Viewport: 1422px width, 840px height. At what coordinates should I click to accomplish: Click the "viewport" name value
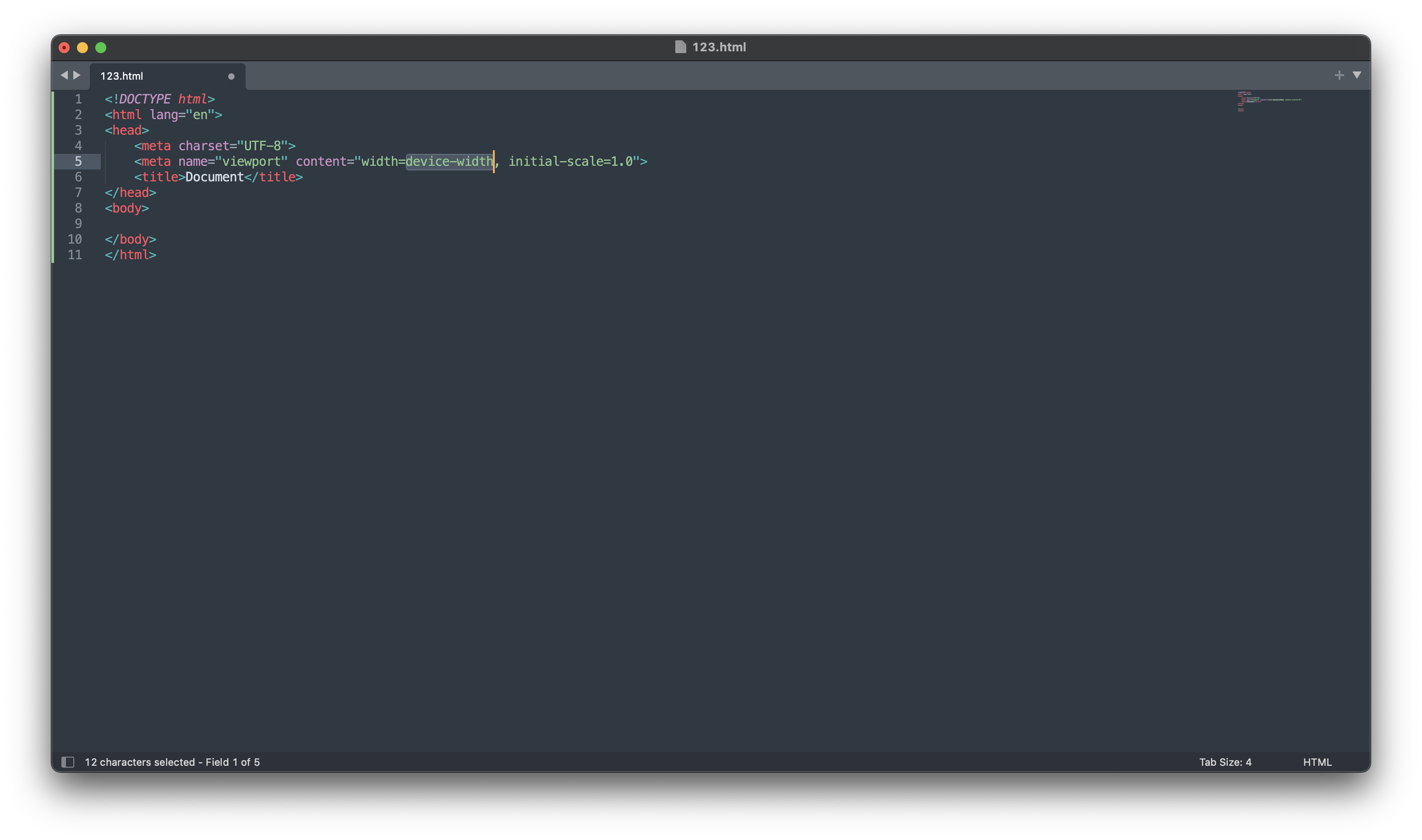pyautogui.click(x=252, y=161)
